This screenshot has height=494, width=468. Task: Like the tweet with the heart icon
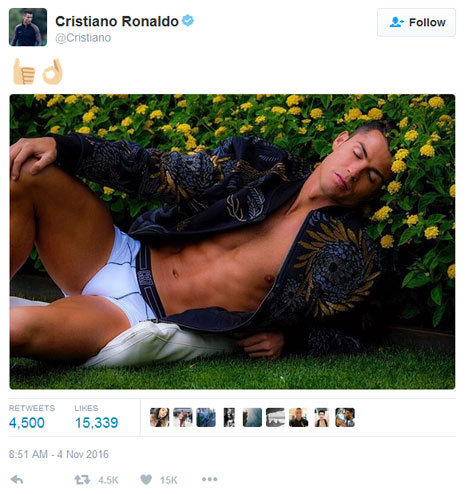[x=146, y=480]
